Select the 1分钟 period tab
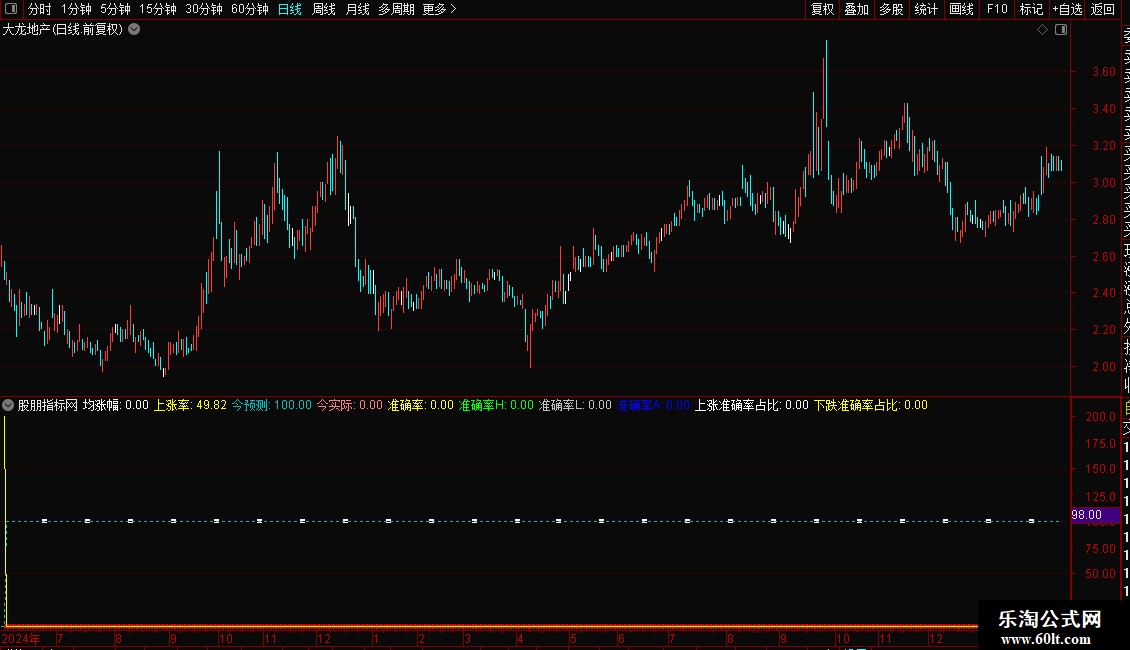The height and width of the screenshot is (650, 1130). 76,9
